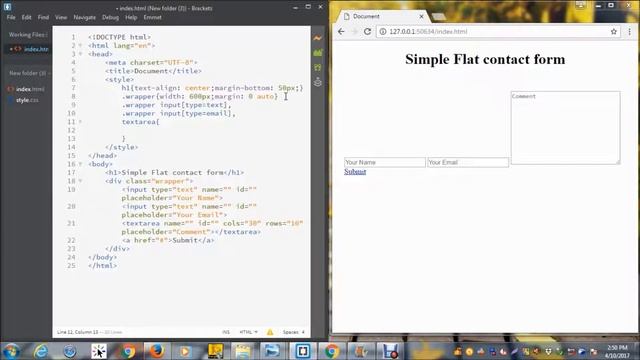Open index.html in the project file tree
This screenshot has height=360, width=640.
pos(29,89)
